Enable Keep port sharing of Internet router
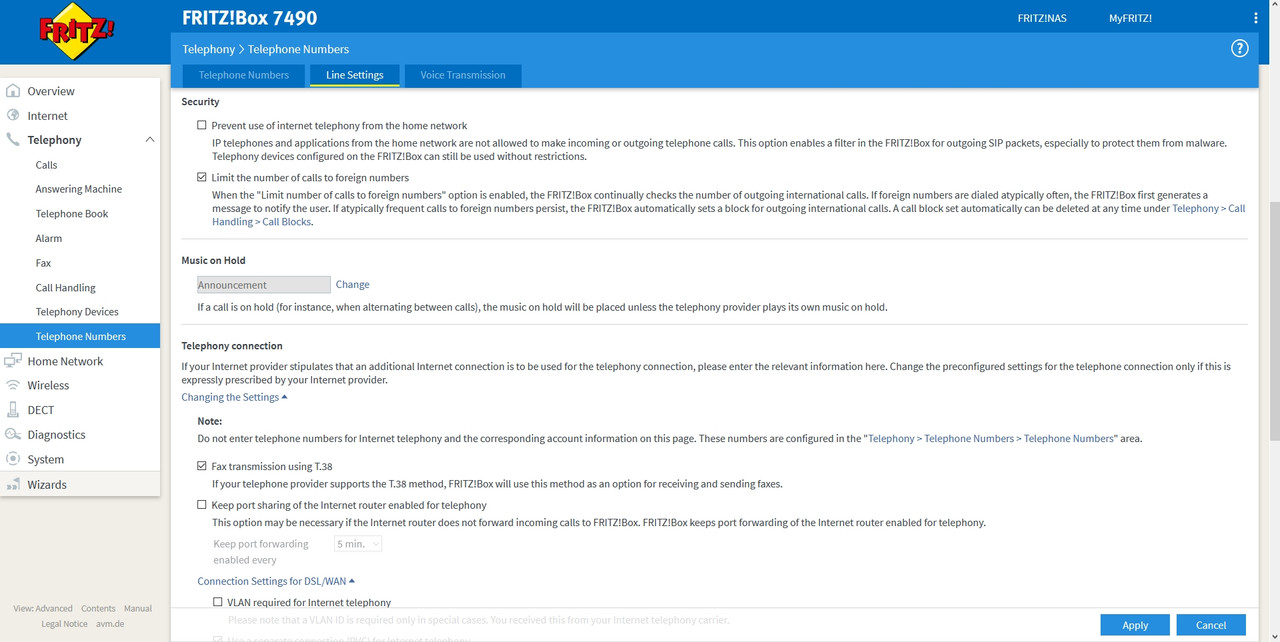 [202, 505]
